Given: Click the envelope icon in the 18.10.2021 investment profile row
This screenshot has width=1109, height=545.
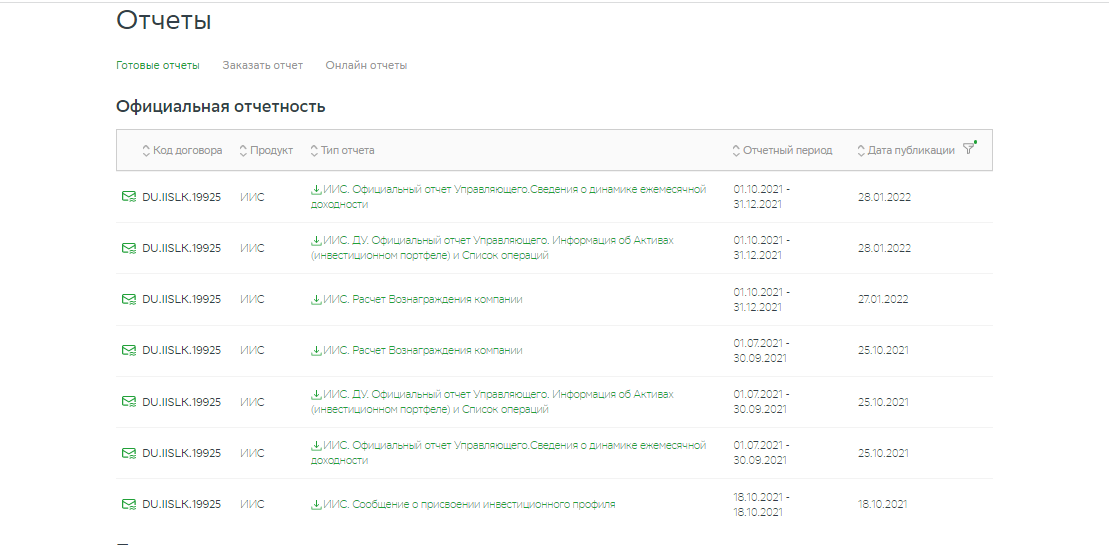Looking at the screenshot, I should pos(129,504).
